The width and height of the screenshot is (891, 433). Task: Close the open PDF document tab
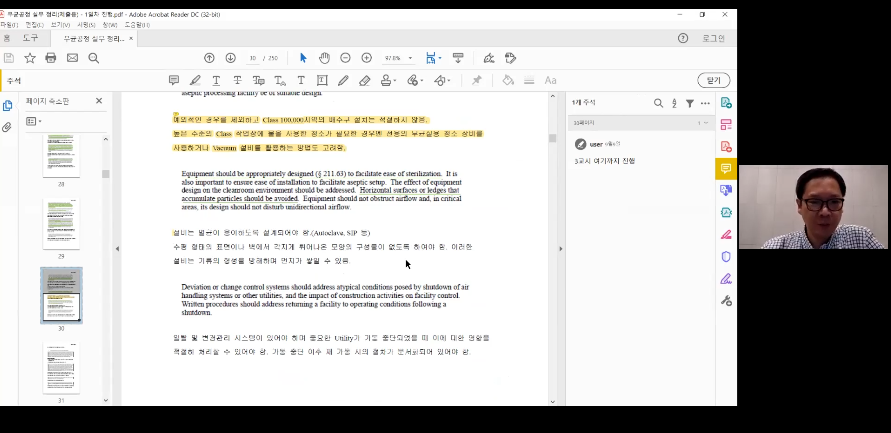(x=131, y=39)
